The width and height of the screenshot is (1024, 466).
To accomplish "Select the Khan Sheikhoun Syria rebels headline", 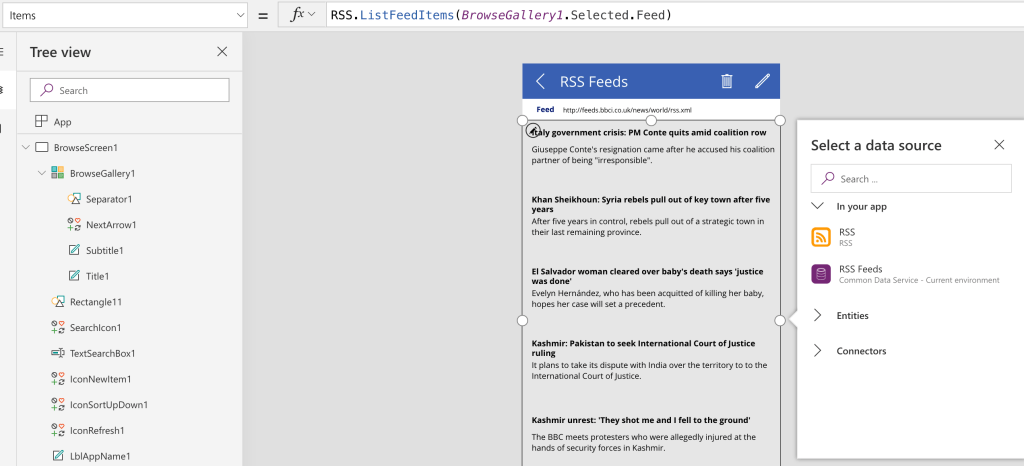I will [x=651, y=204].
